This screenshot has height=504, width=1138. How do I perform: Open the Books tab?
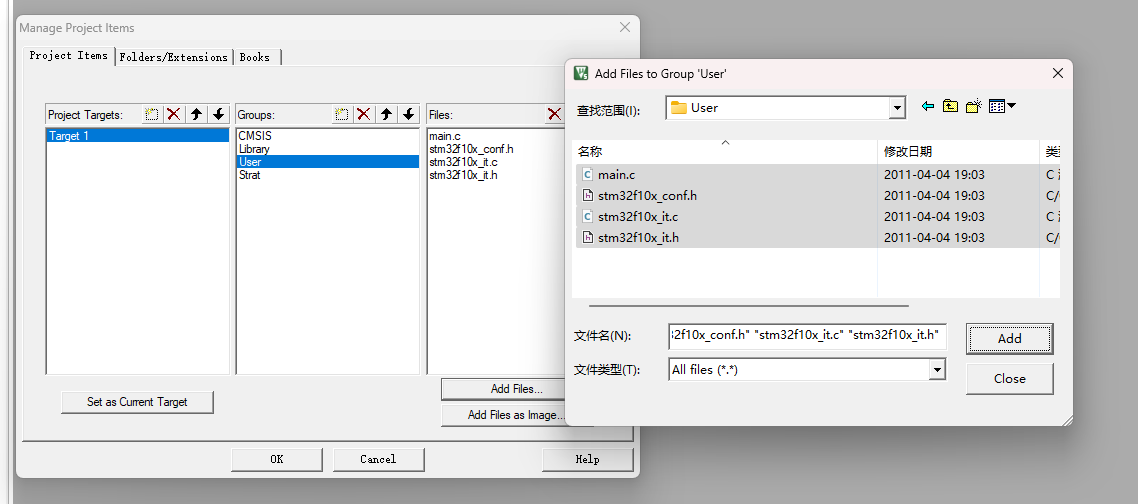pos(255,57)
